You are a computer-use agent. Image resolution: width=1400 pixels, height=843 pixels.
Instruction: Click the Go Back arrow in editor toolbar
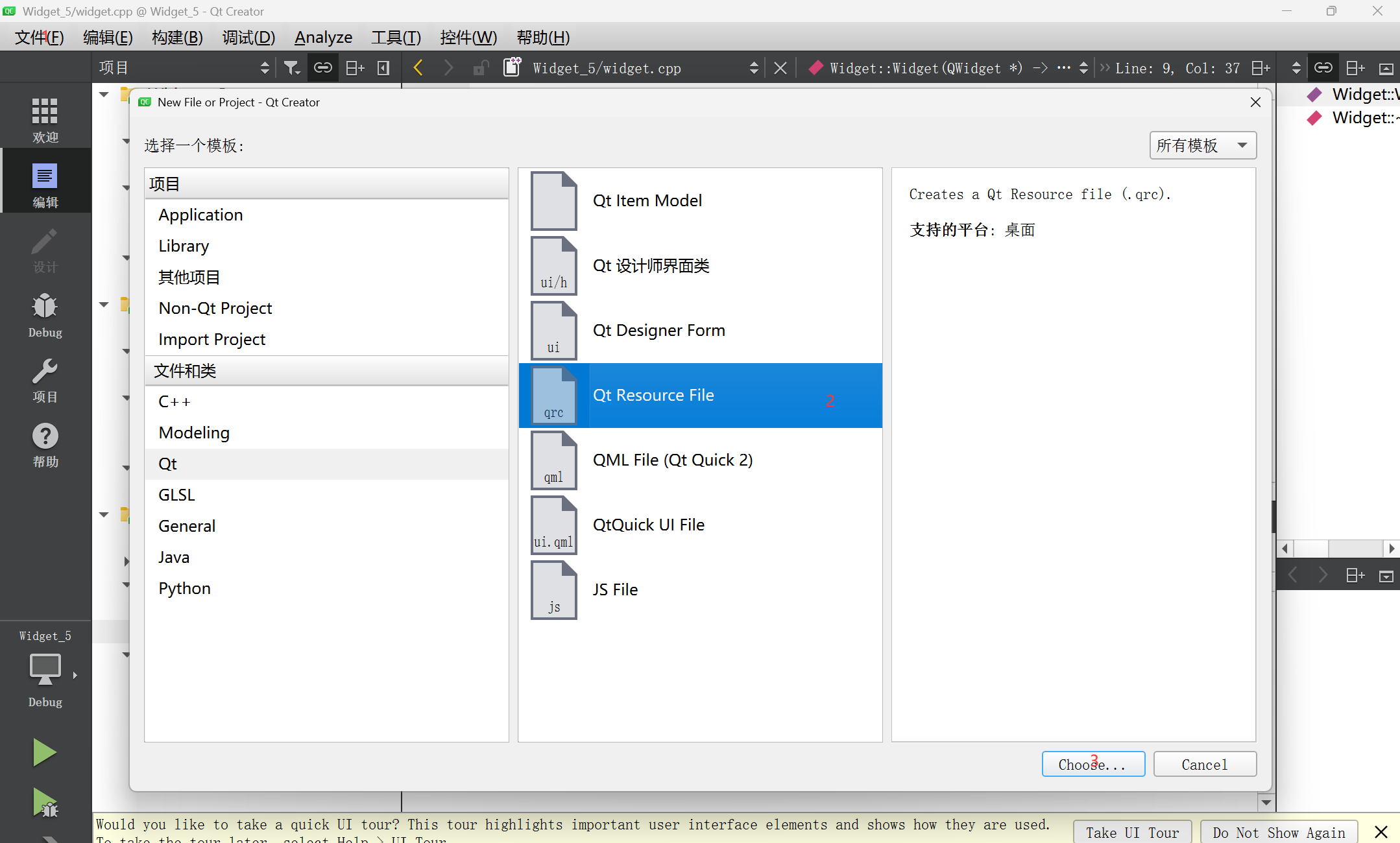(418, 68)
